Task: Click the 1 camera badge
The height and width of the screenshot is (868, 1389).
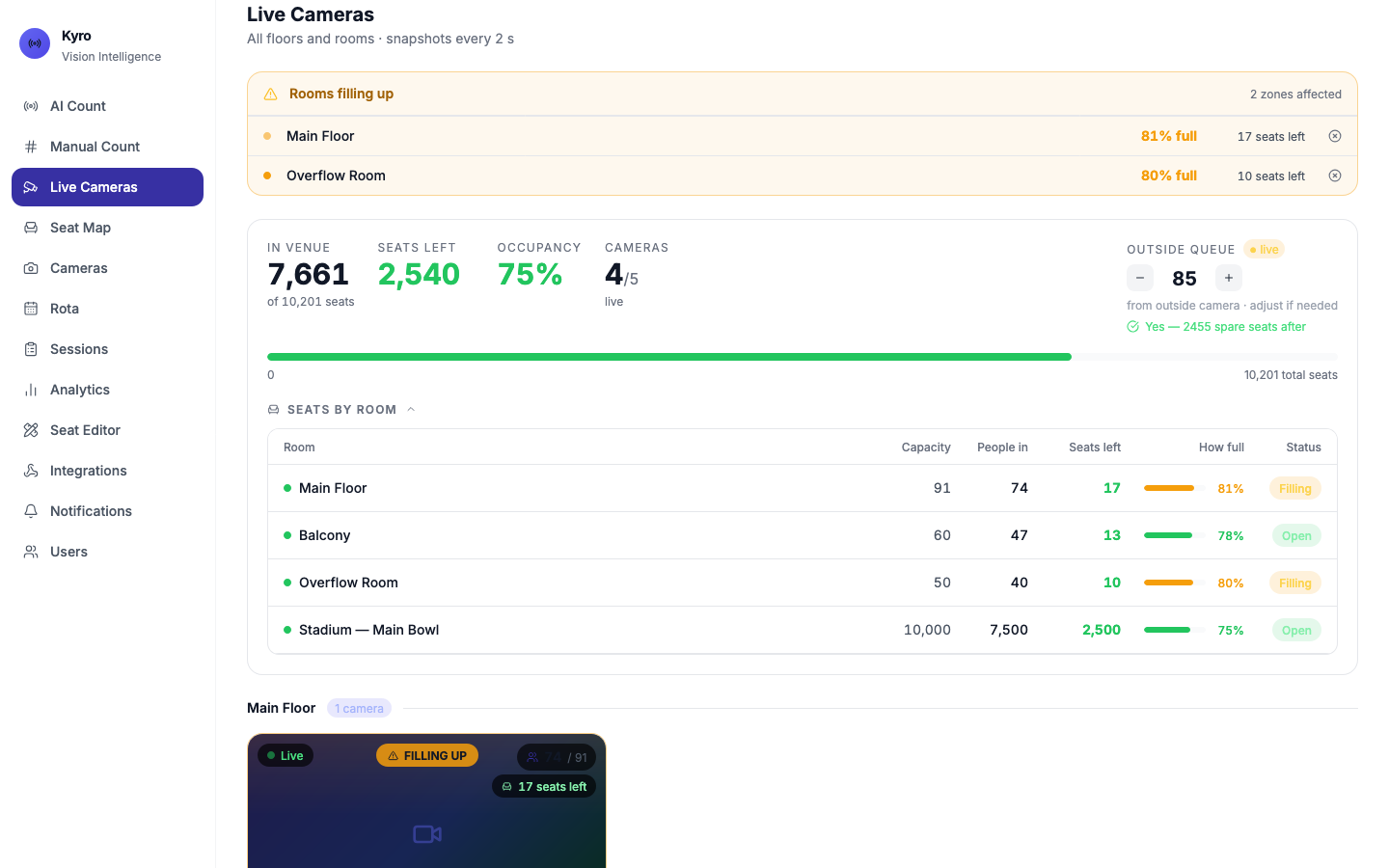Action: coord(359,709)
